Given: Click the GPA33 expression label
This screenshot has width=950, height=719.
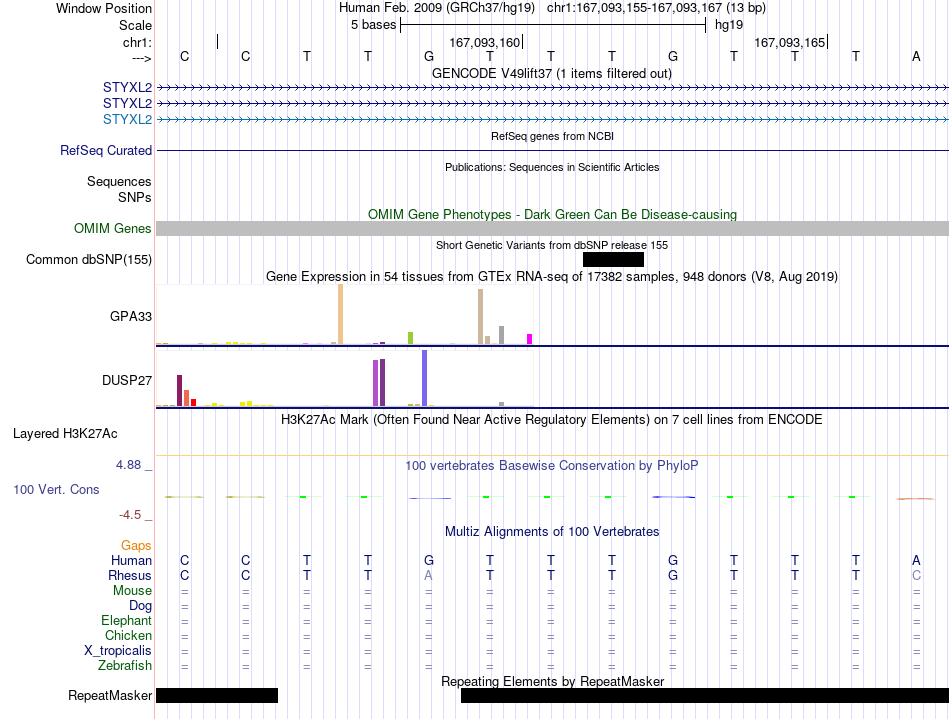Looking at the screenshot, I should (131, 316).
